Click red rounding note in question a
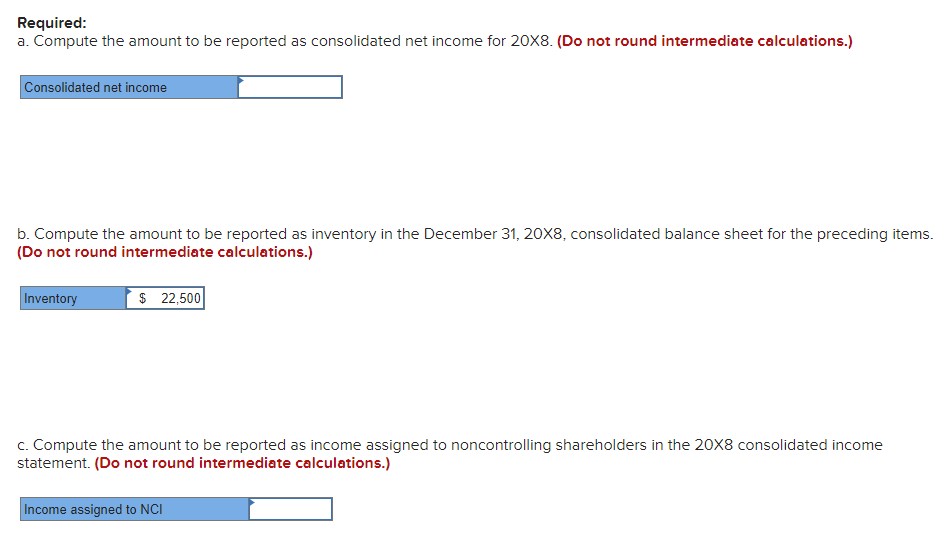This screenshot has width=949, height=545. click(x=704, y=41)
